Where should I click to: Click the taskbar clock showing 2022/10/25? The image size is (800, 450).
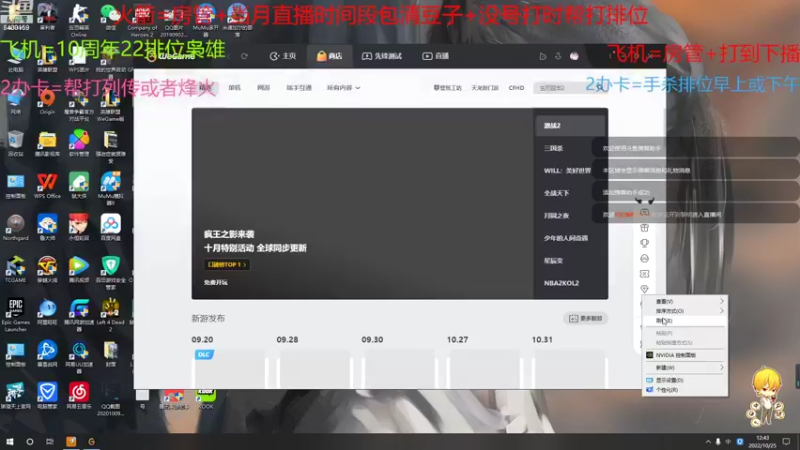(x=762, y=441)
